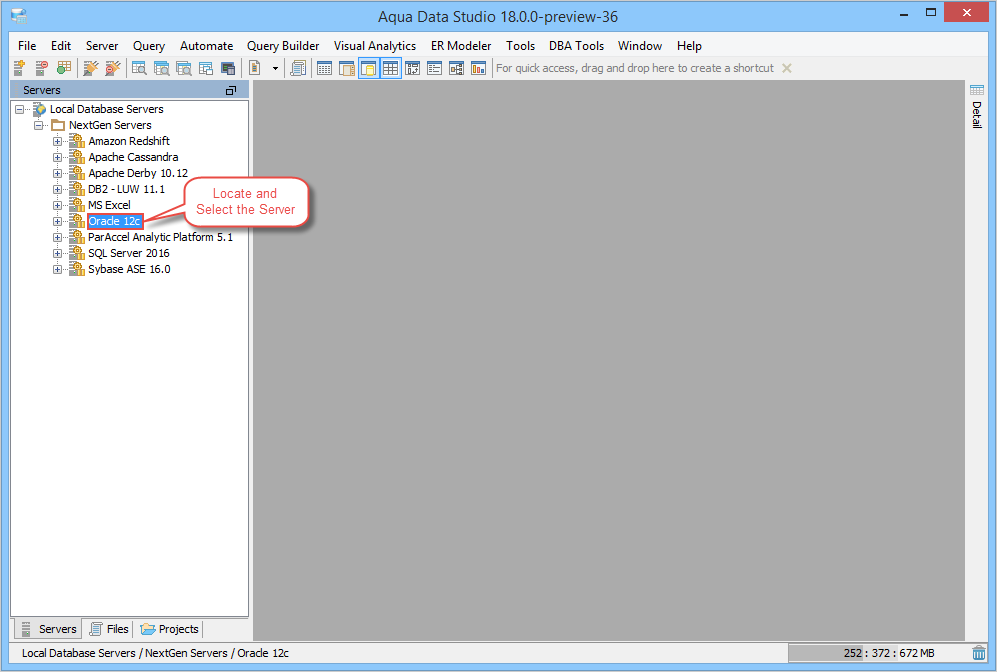This screenshot has width=997, height=672.
Task: Click the Disconnect plug toolbar icon
Action: (113, 68)
